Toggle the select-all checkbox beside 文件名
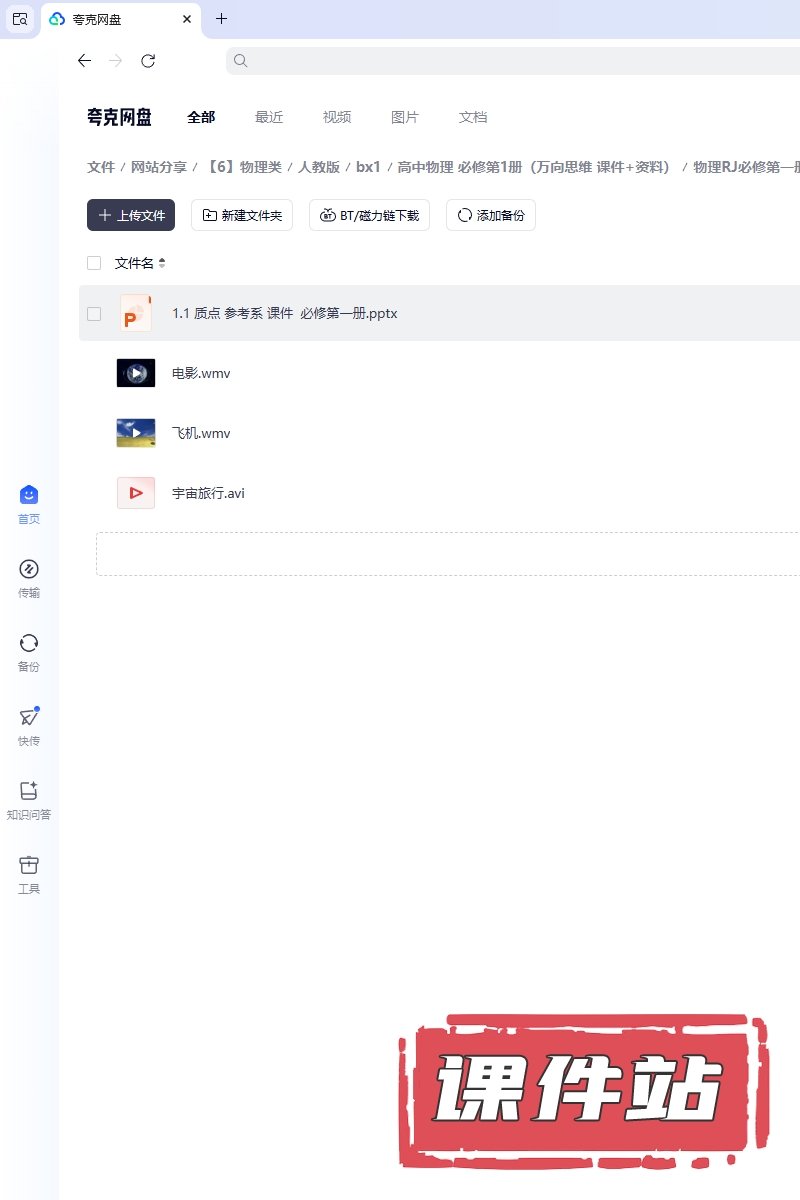The height and width of the screenshot is (1200, 800). pos(94,263)
